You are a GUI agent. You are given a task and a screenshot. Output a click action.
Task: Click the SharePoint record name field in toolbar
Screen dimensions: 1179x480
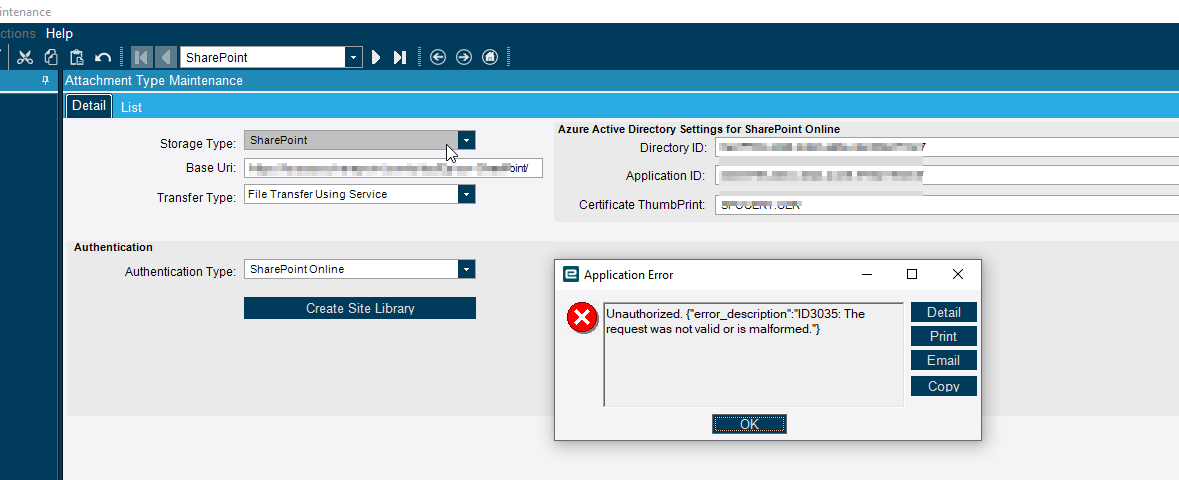click(262, 57)
